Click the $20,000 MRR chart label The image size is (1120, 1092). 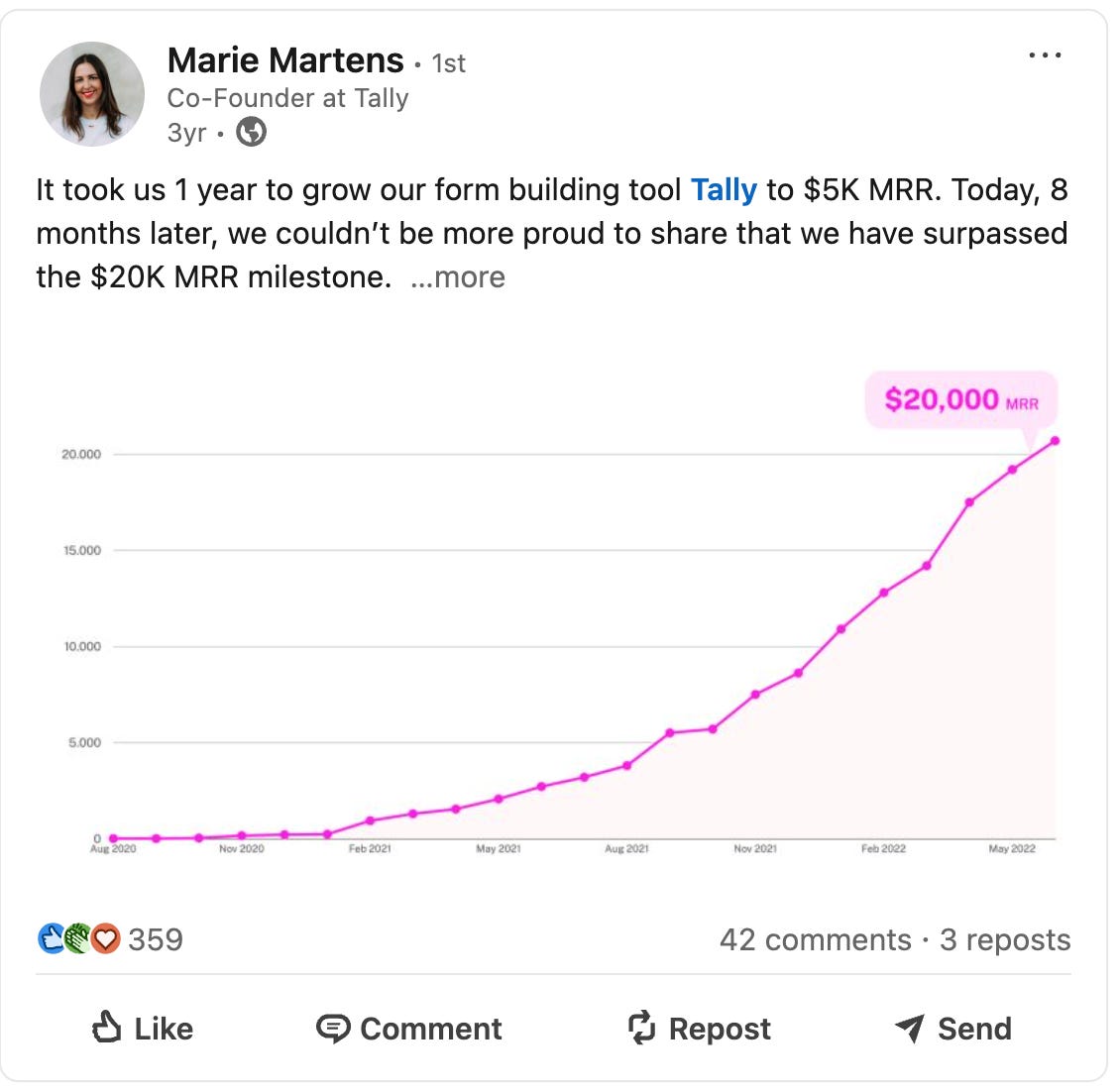tap(960, 400)
